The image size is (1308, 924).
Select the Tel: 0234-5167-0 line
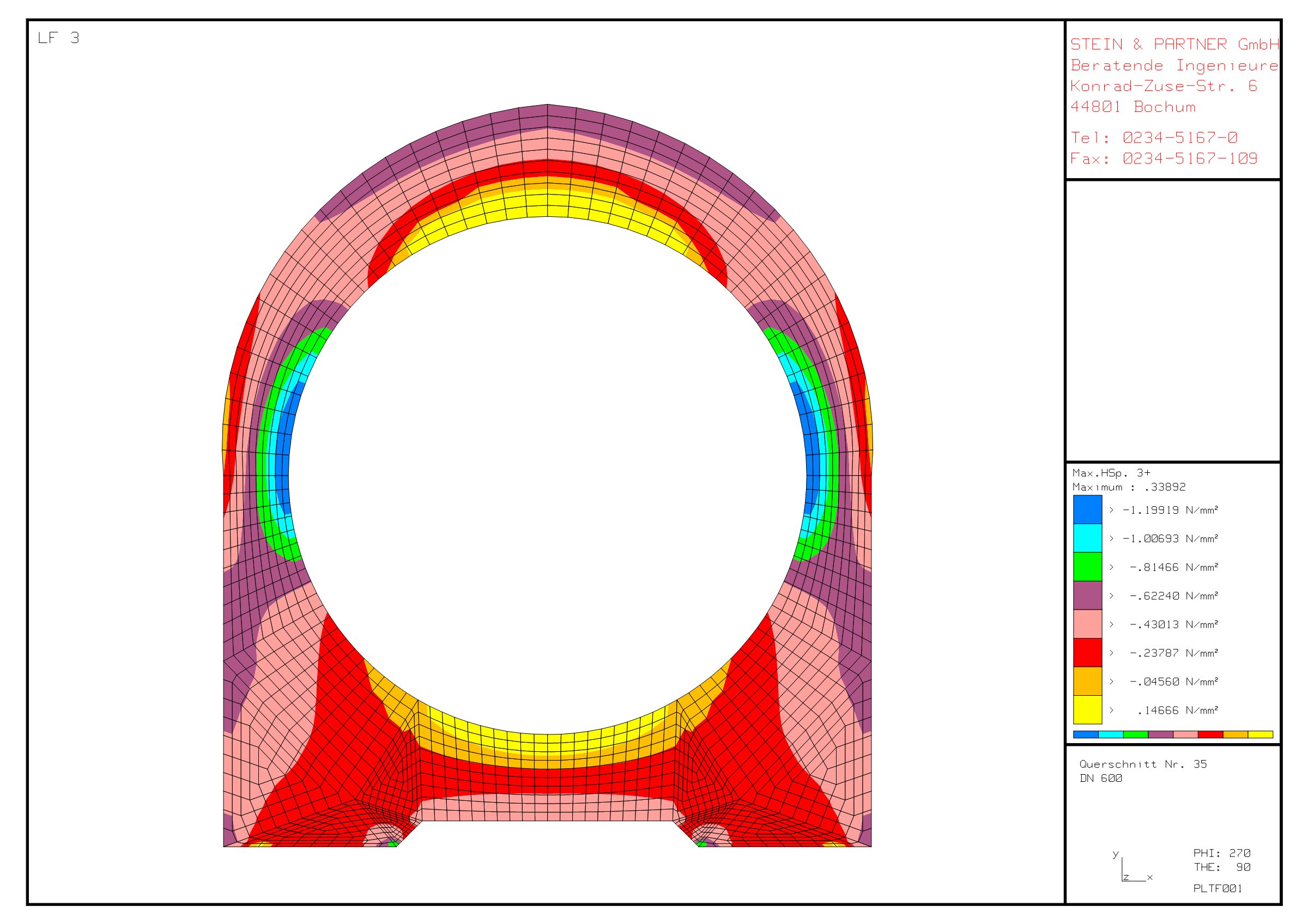click(x=1153, y=138)
